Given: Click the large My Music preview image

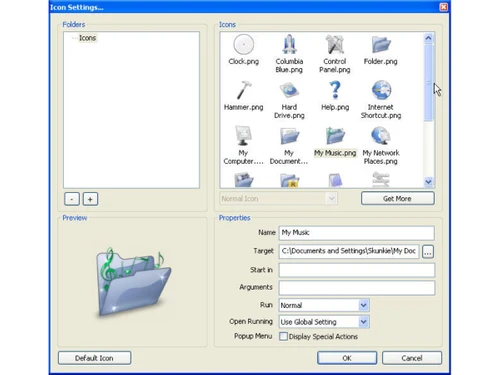Looking at the screenshot, I should (133, 282).
